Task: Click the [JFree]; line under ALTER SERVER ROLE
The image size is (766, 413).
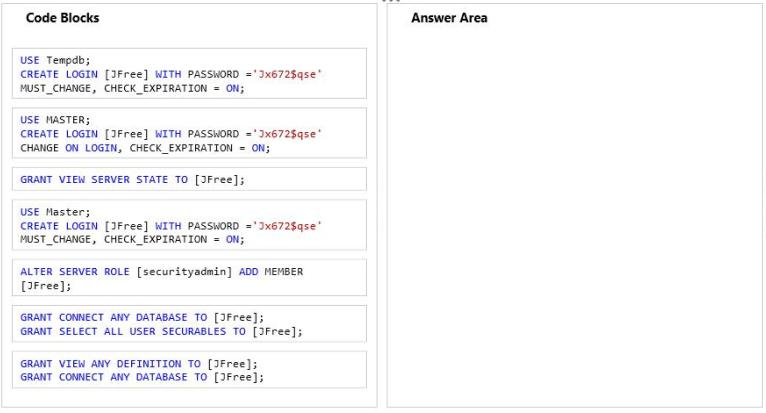Action: coord(45,286)
